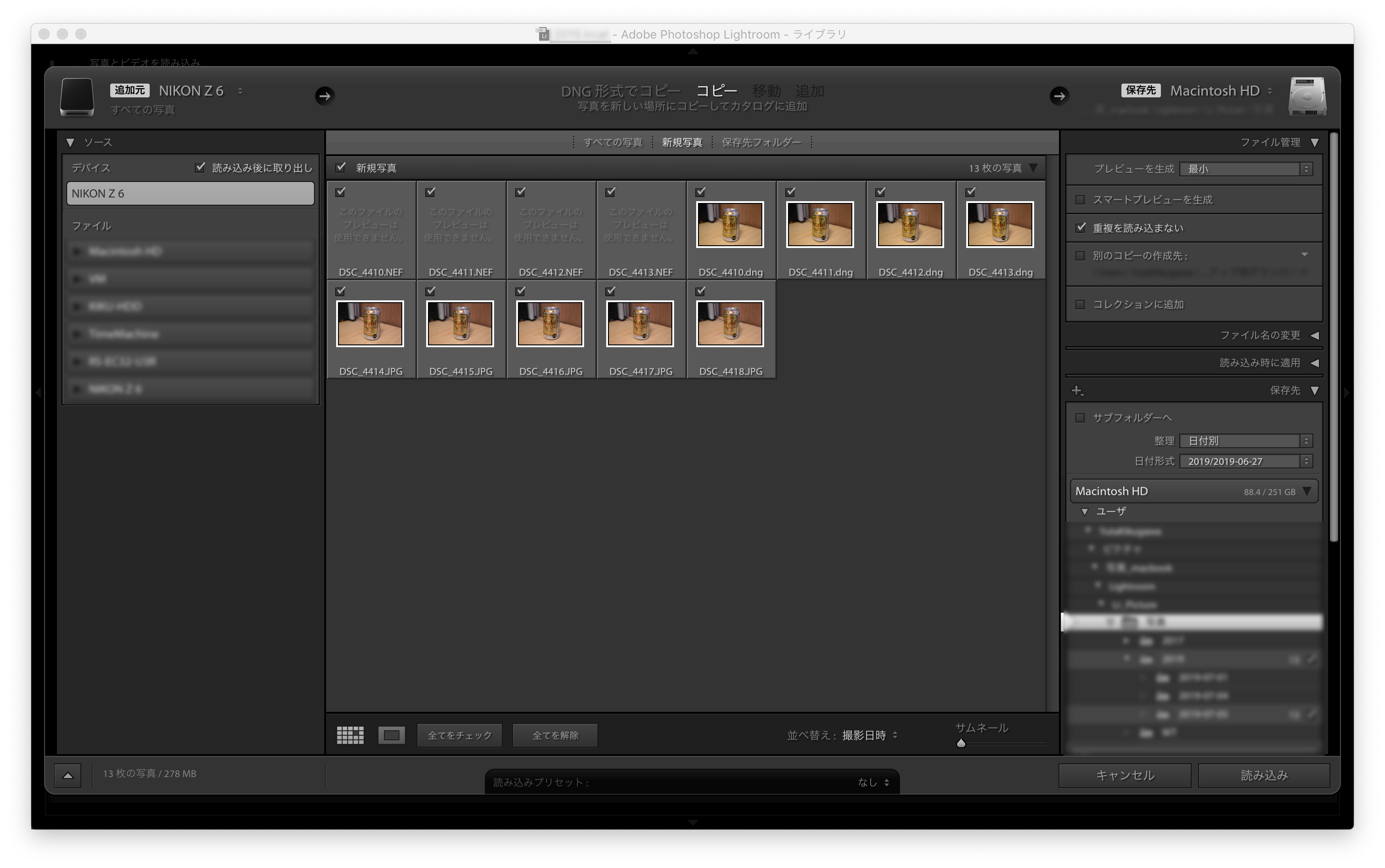
Task: Enable サブフォルダーへ checkbox
Action: coord(1080,417)
